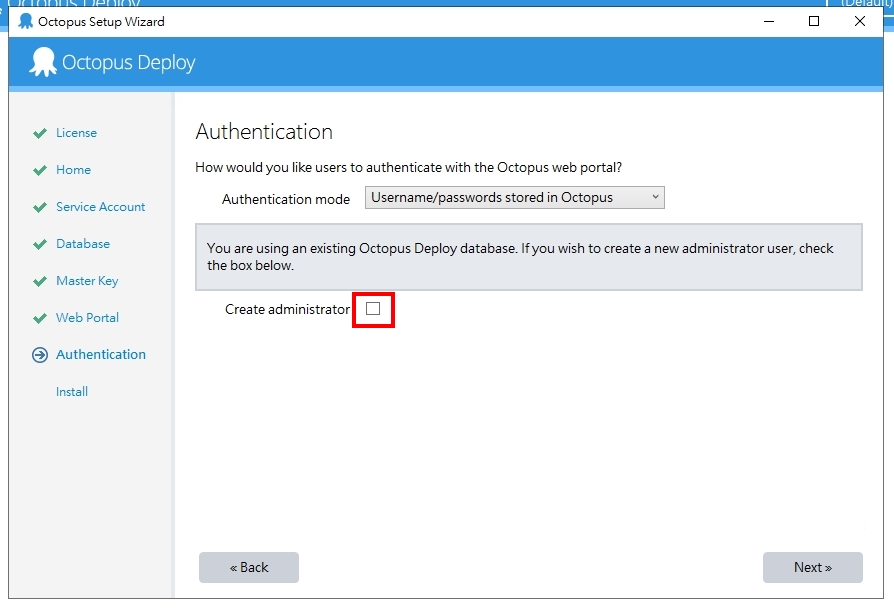The height and width of the screenshot is (608, 894).
Task: Select the Master Key step
Action: (x=87, y=281)
